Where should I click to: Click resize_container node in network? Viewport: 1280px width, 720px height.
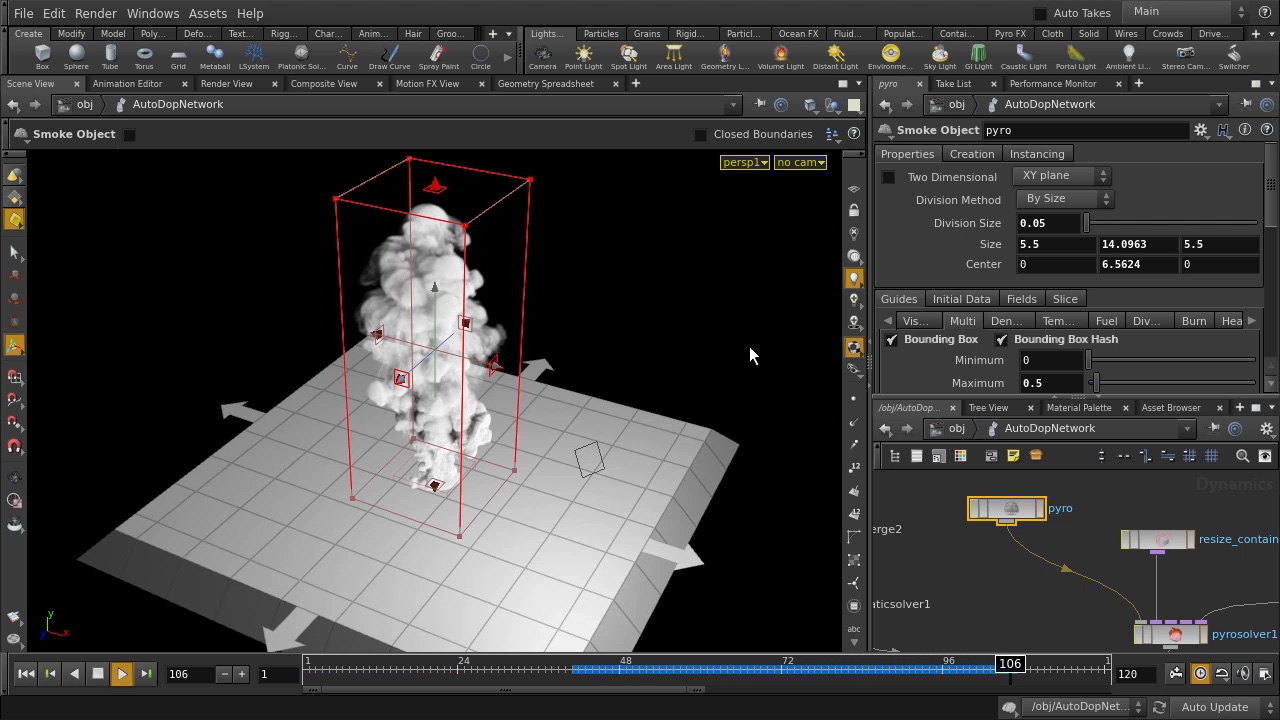(x=1157, y=540)
